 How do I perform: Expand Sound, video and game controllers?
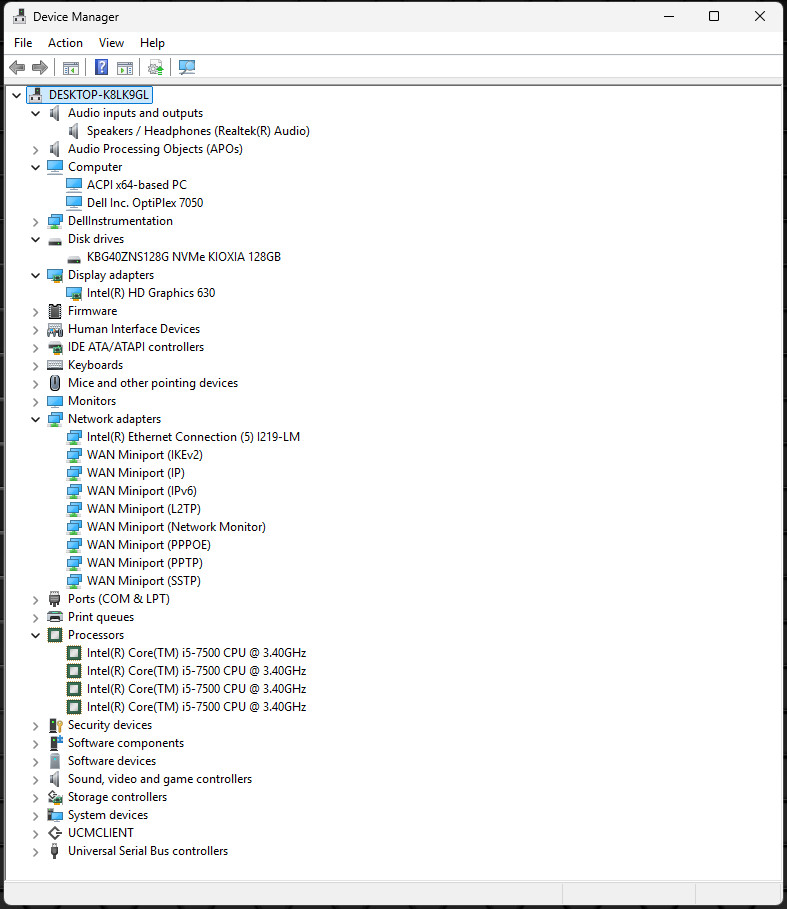[x=35, y=780]
